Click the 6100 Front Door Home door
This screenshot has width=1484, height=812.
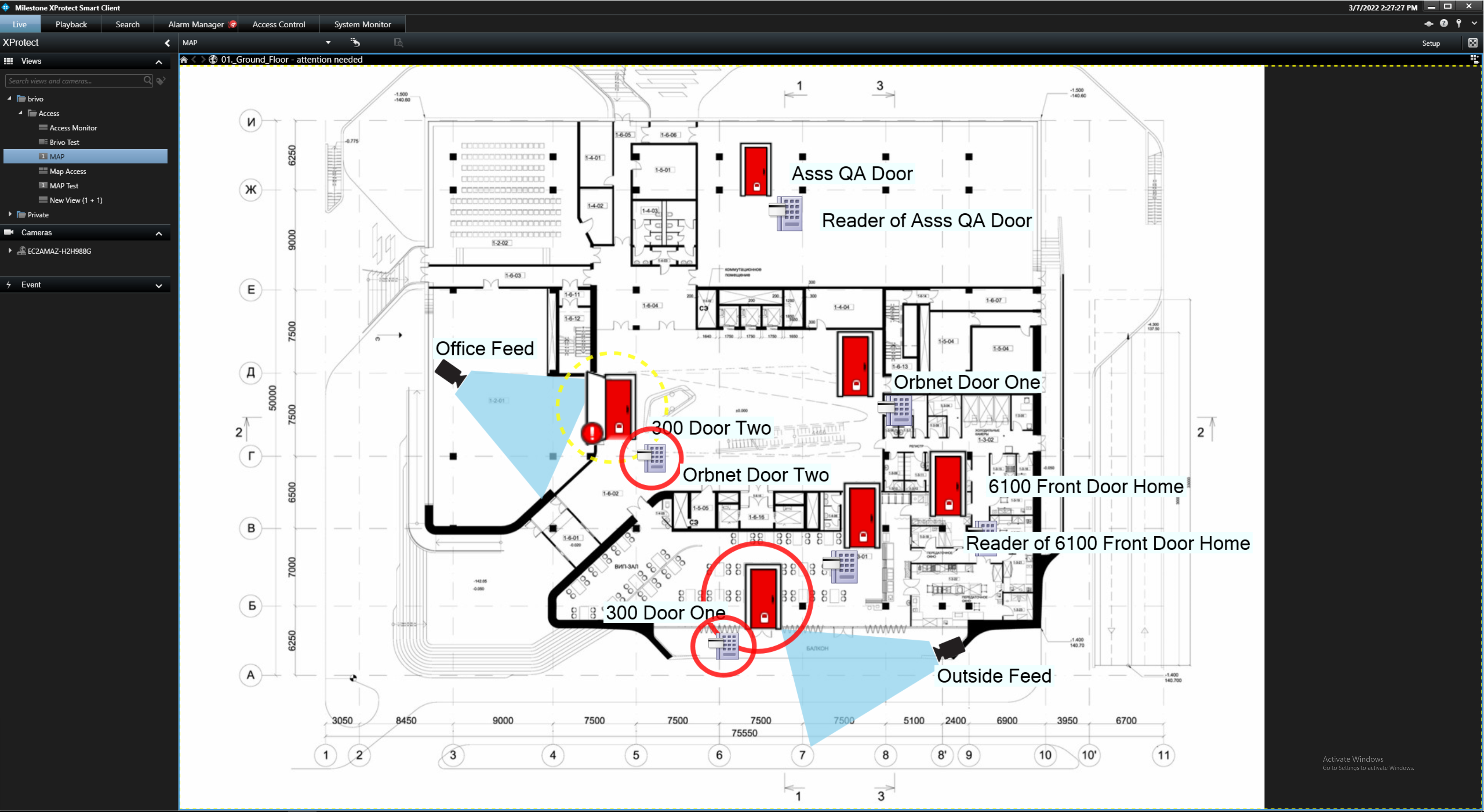(x=948, y=484)
